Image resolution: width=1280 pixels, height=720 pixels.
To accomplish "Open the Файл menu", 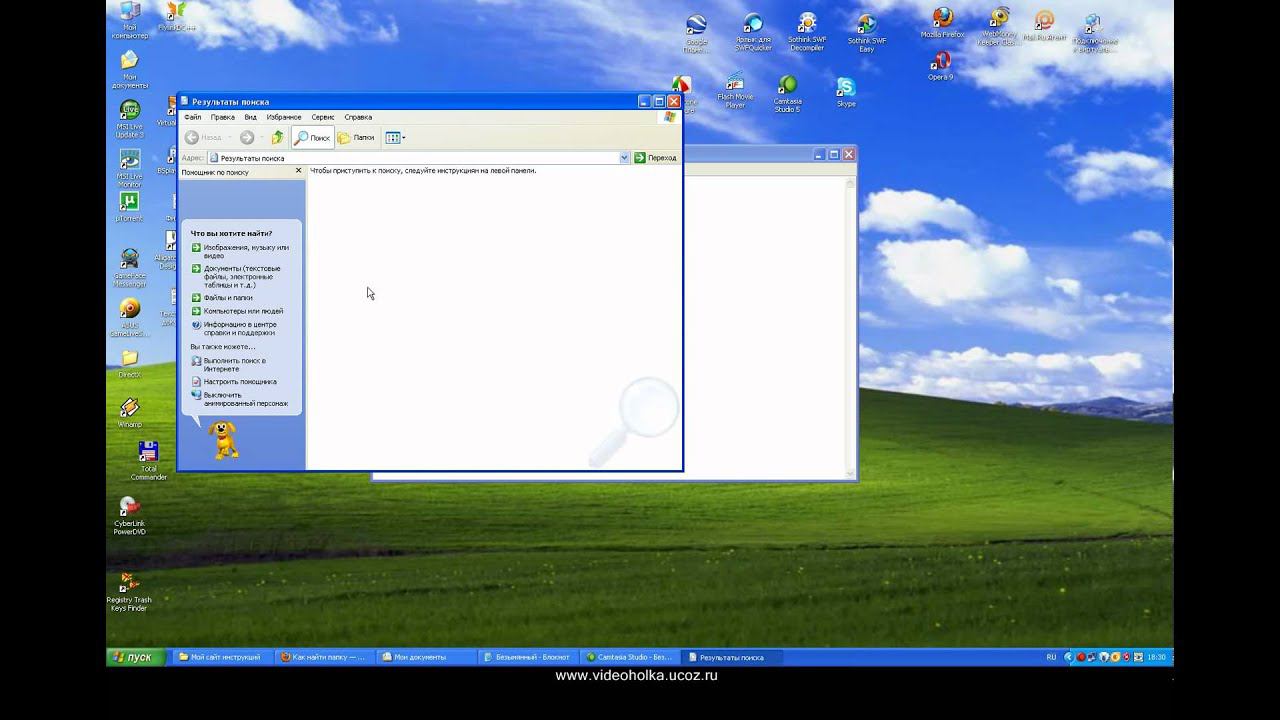I will coord(192,117).
